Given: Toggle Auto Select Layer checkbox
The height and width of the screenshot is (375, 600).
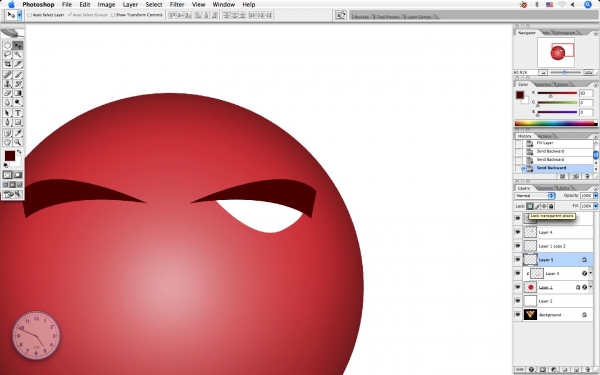Looking at the screenshot, I should click(x=29, y=15).
